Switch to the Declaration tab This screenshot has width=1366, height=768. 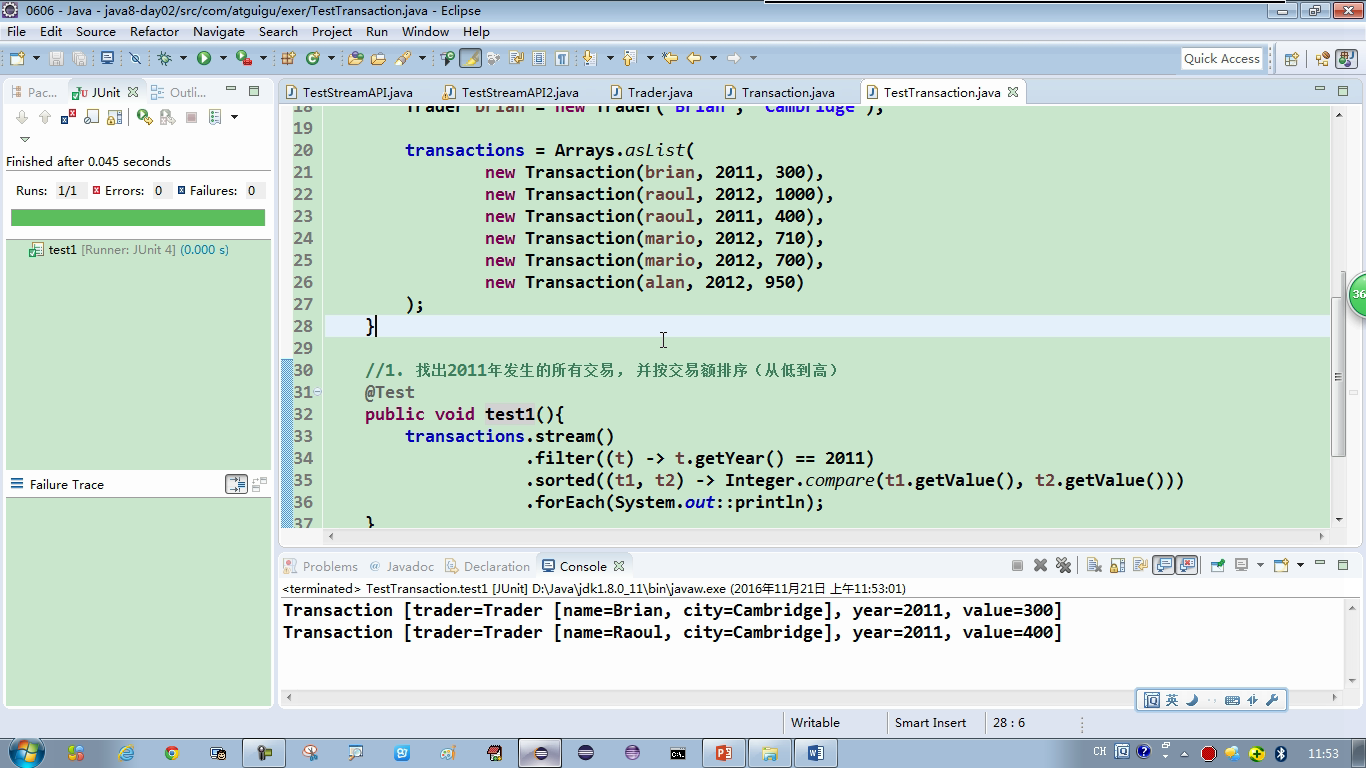coord(487,566)
